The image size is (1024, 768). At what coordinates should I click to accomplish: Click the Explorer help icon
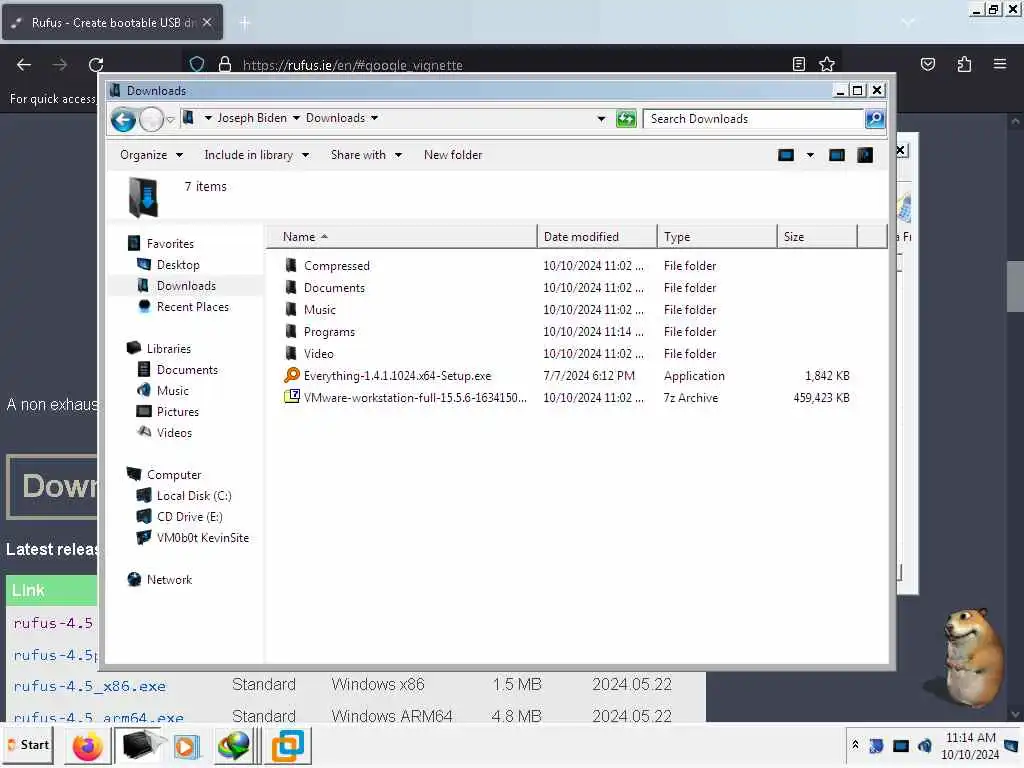pyautogui.click(x=865, y=155)
